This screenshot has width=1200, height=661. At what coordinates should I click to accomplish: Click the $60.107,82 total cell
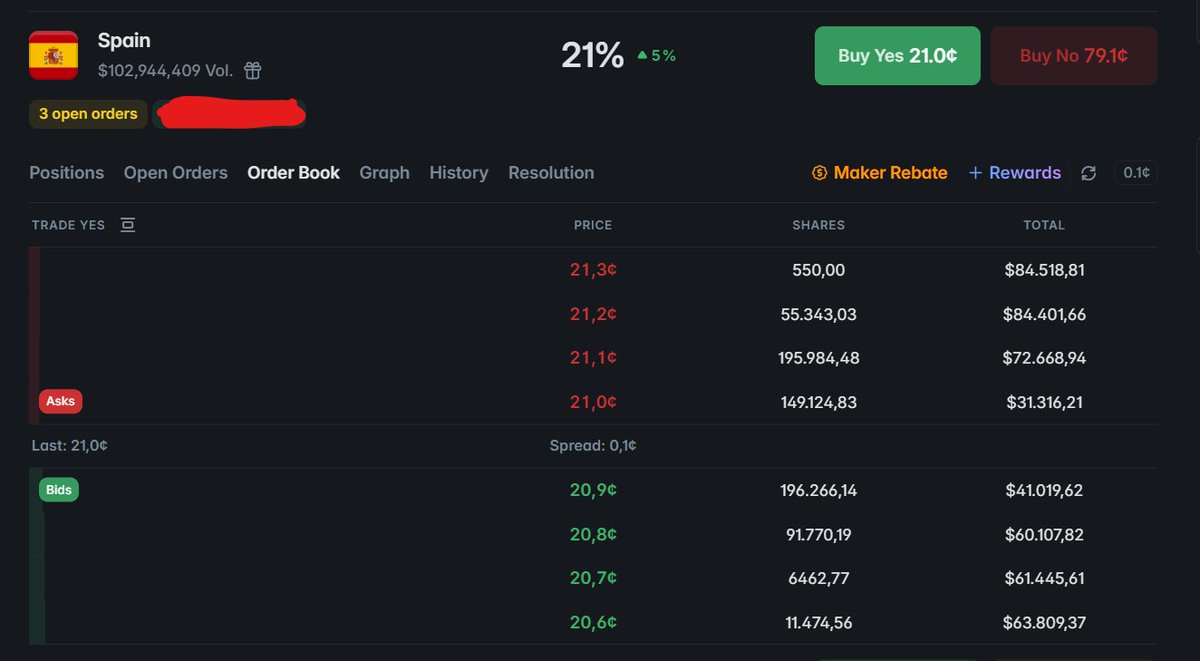1044,534
